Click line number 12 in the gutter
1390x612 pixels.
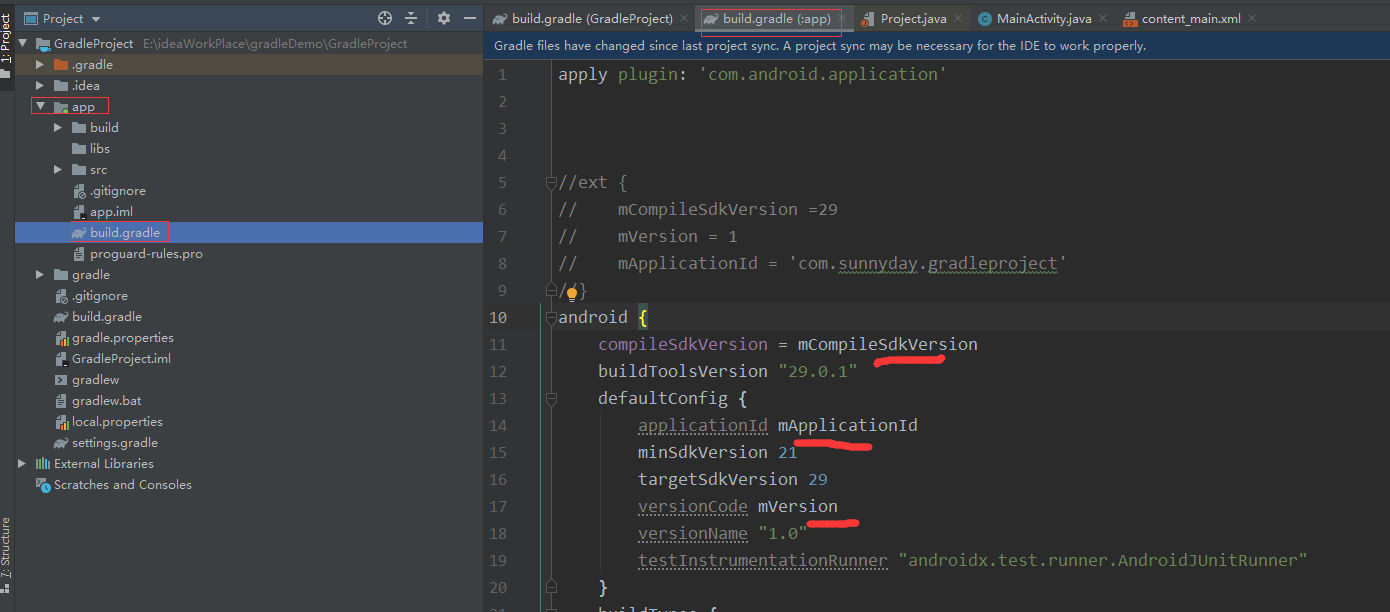click(x=498, y=371)
